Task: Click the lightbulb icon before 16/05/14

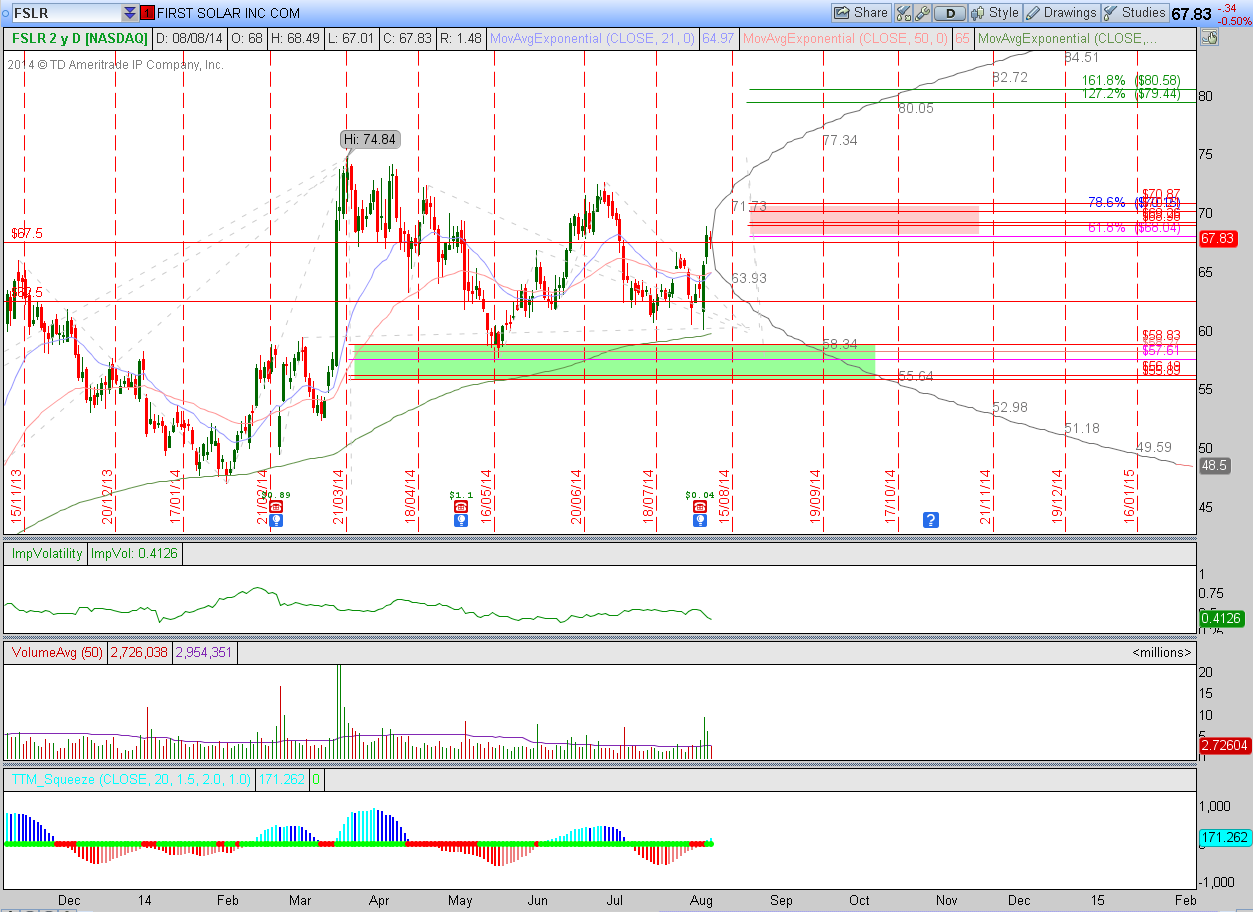Action: coord(460,520)
